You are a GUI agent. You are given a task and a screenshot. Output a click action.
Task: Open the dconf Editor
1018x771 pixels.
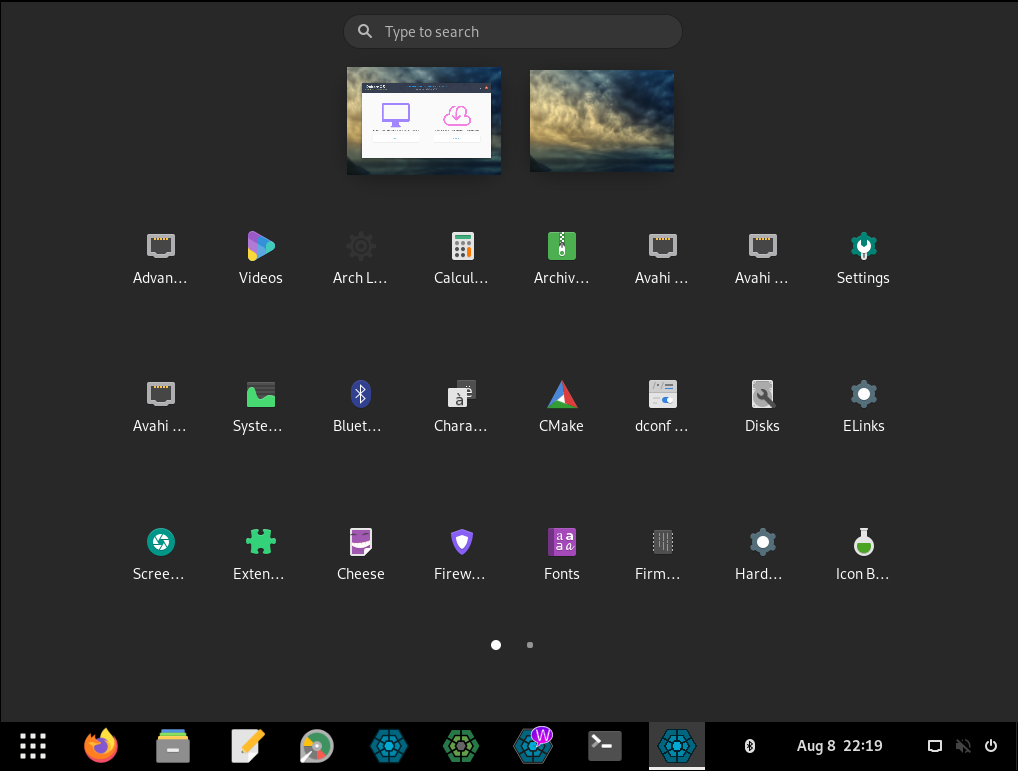pyautogui.click(x=662, y=405)
